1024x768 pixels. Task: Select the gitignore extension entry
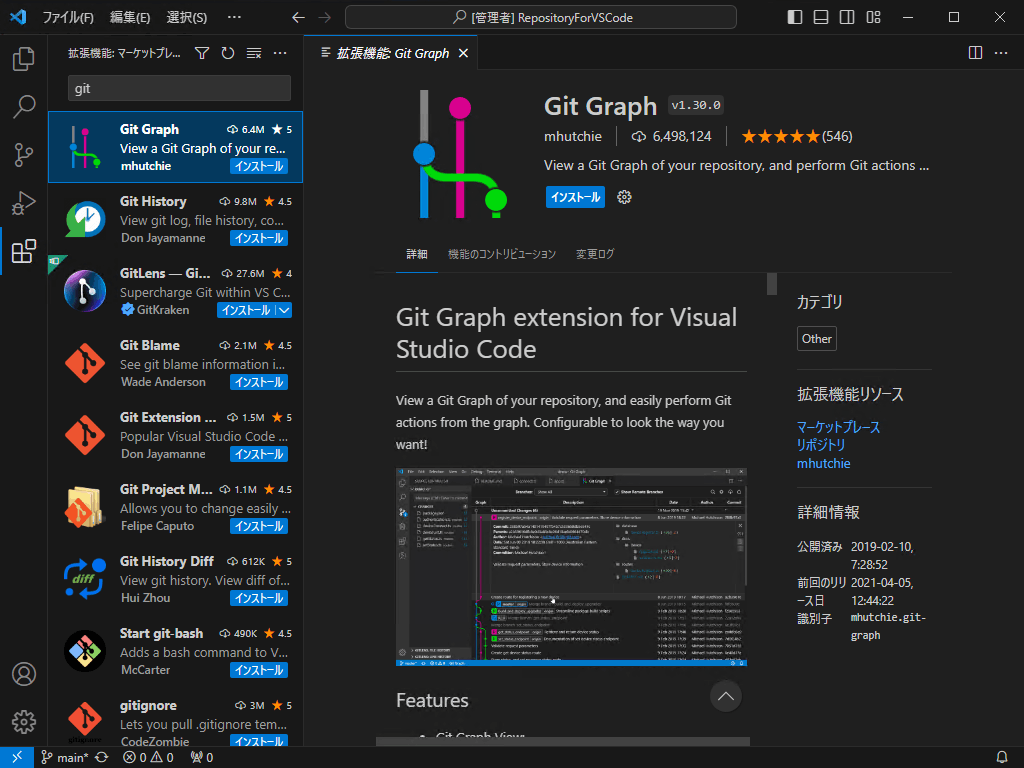[x=176, y=722]
